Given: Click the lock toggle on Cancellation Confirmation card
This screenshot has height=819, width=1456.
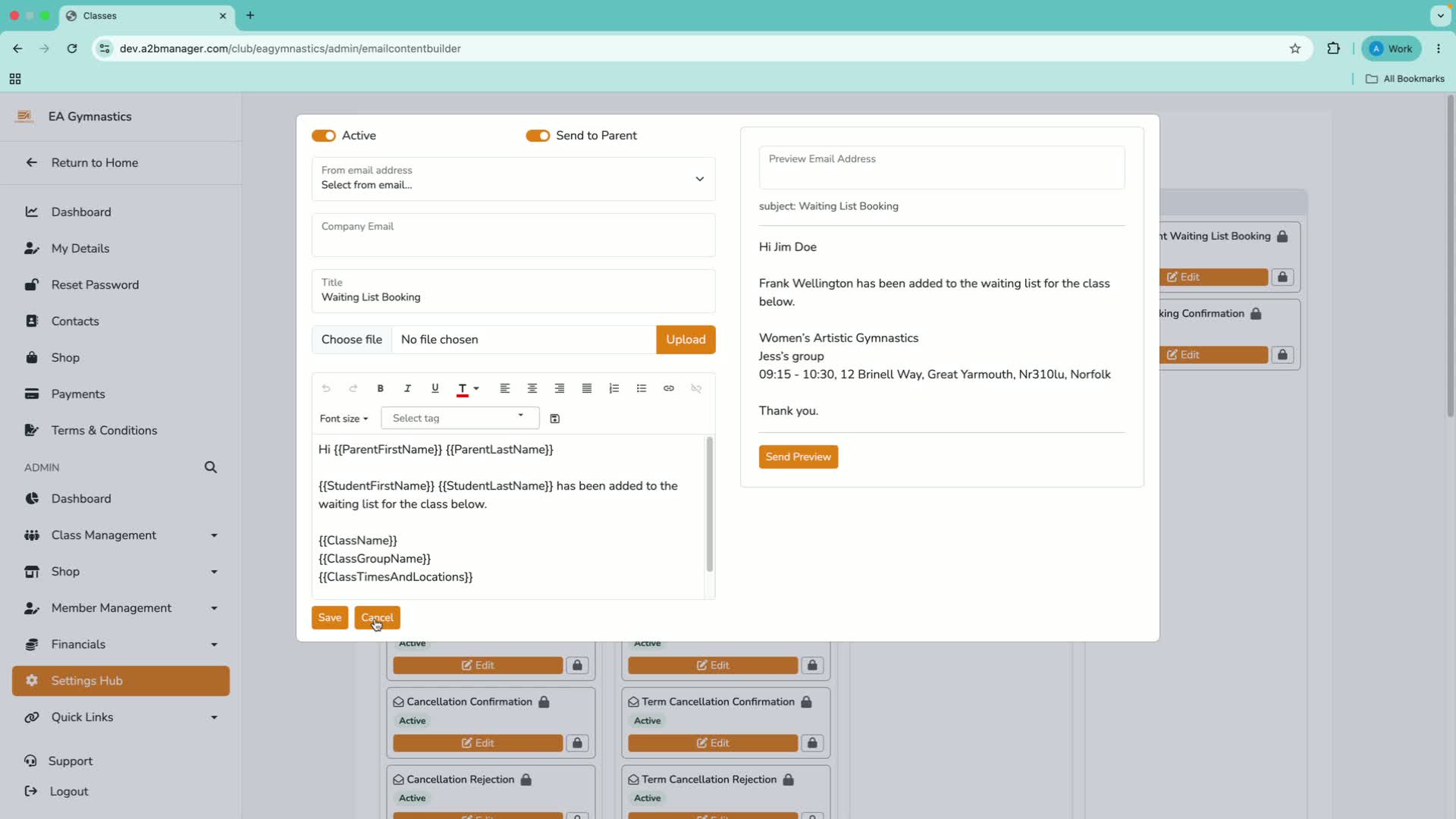Looking at the screenshot, I should tap(577, 743).
